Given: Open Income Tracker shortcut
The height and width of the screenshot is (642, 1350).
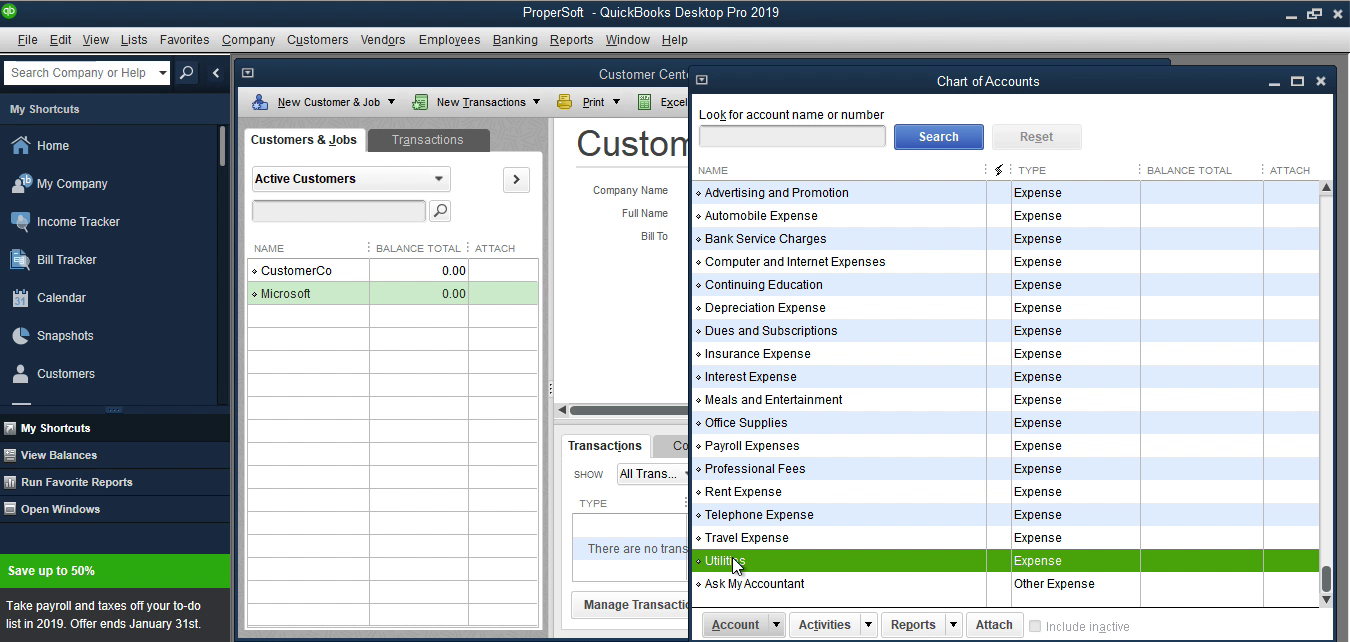Looking at the screenshot, I should pos(63,222).
